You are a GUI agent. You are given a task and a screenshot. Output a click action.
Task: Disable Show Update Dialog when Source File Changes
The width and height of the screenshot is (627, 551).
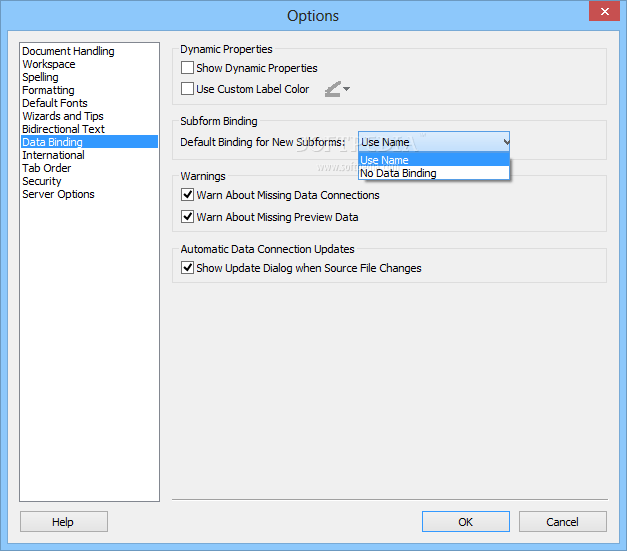(x=187, y=268)
